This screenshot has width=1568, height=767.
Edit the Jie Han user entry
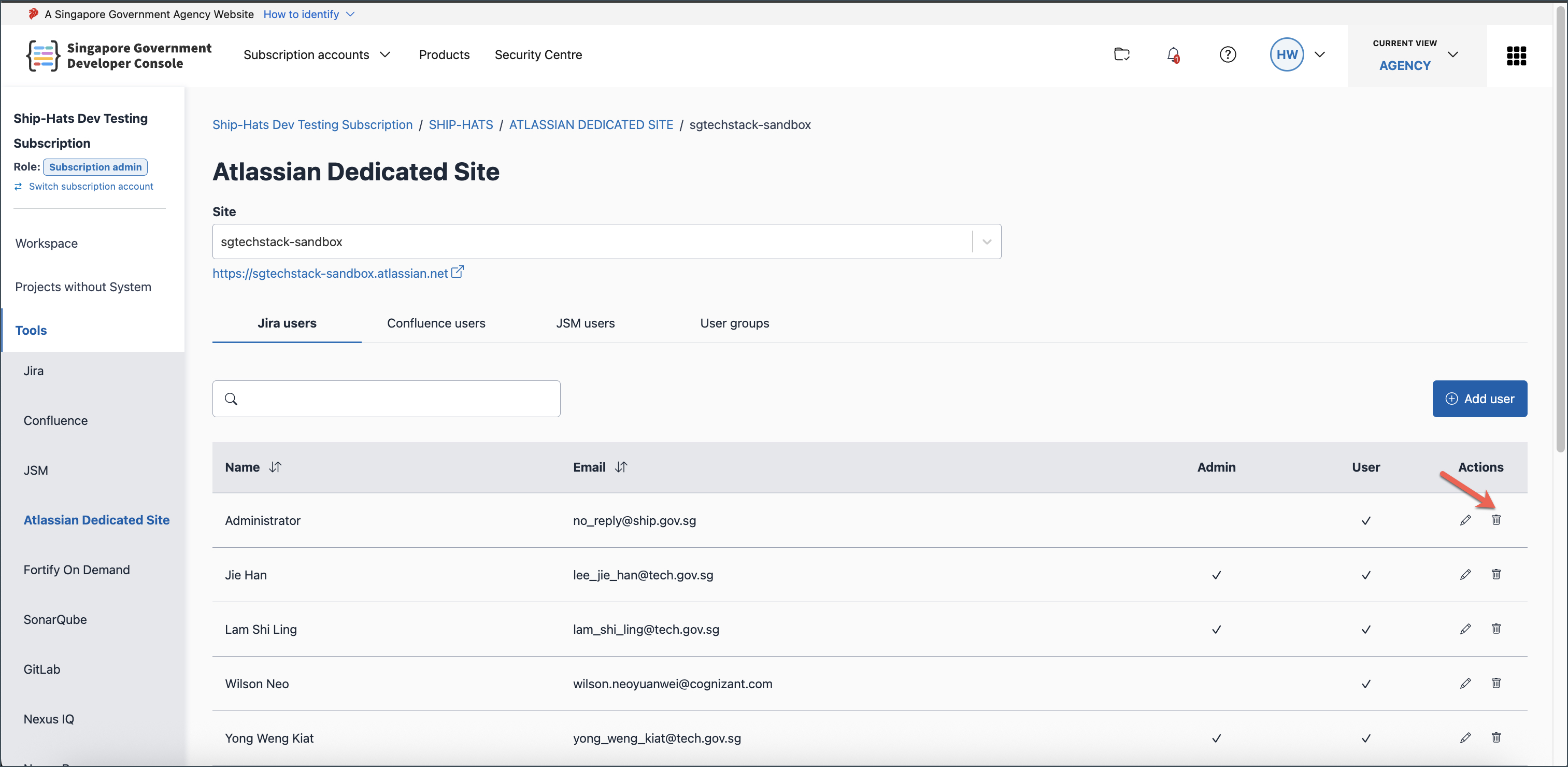point(1465,575)
